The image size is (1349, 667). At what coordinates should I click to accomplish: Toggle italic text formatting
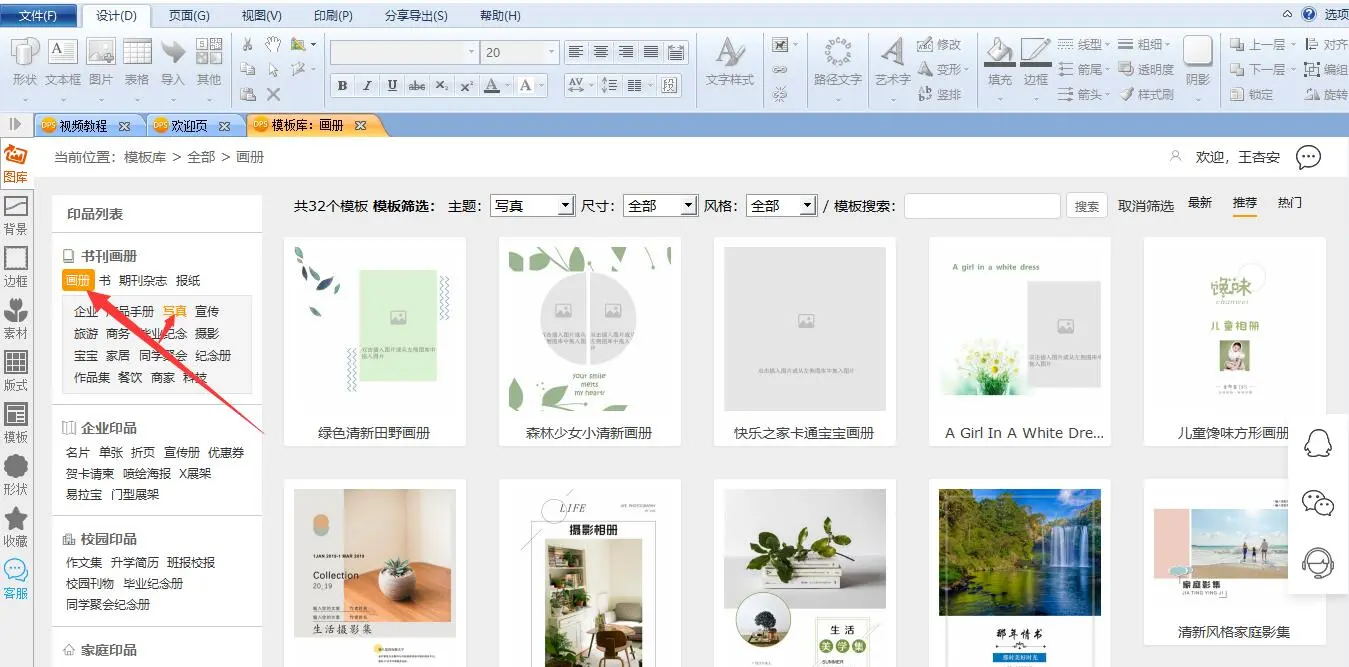(367, 86)
